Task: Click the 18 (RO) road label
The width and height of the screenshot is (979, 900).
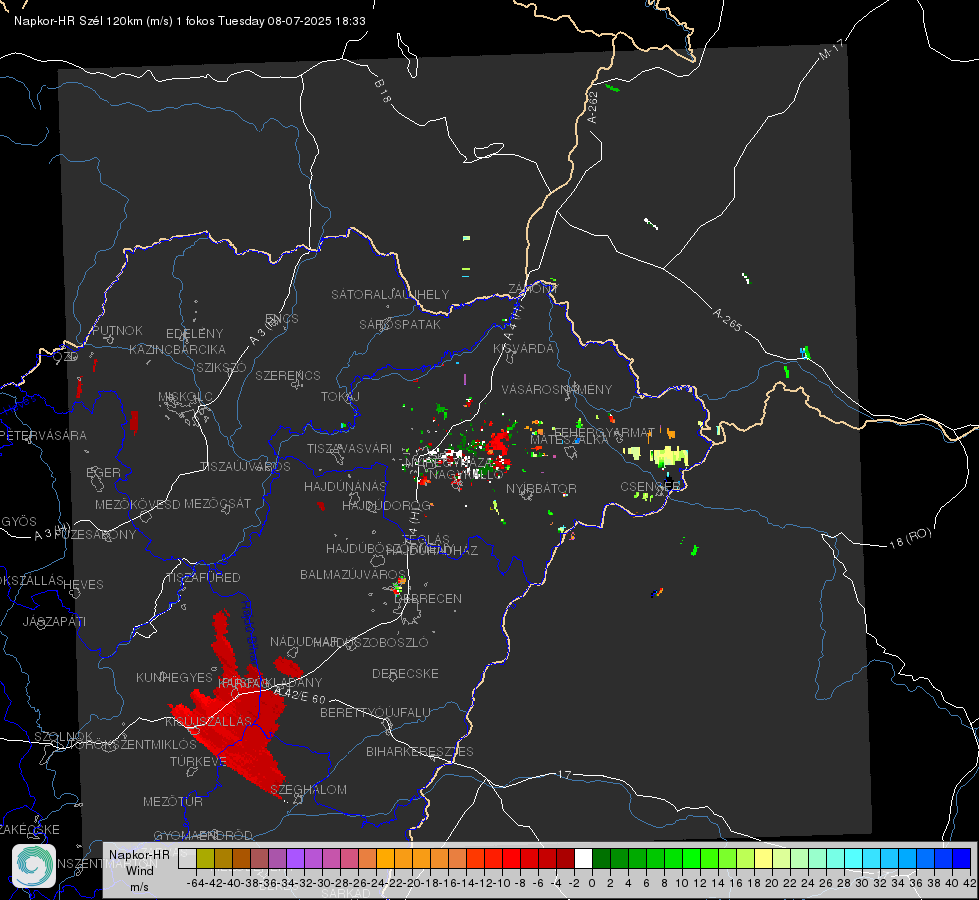Action: point(910,538)
